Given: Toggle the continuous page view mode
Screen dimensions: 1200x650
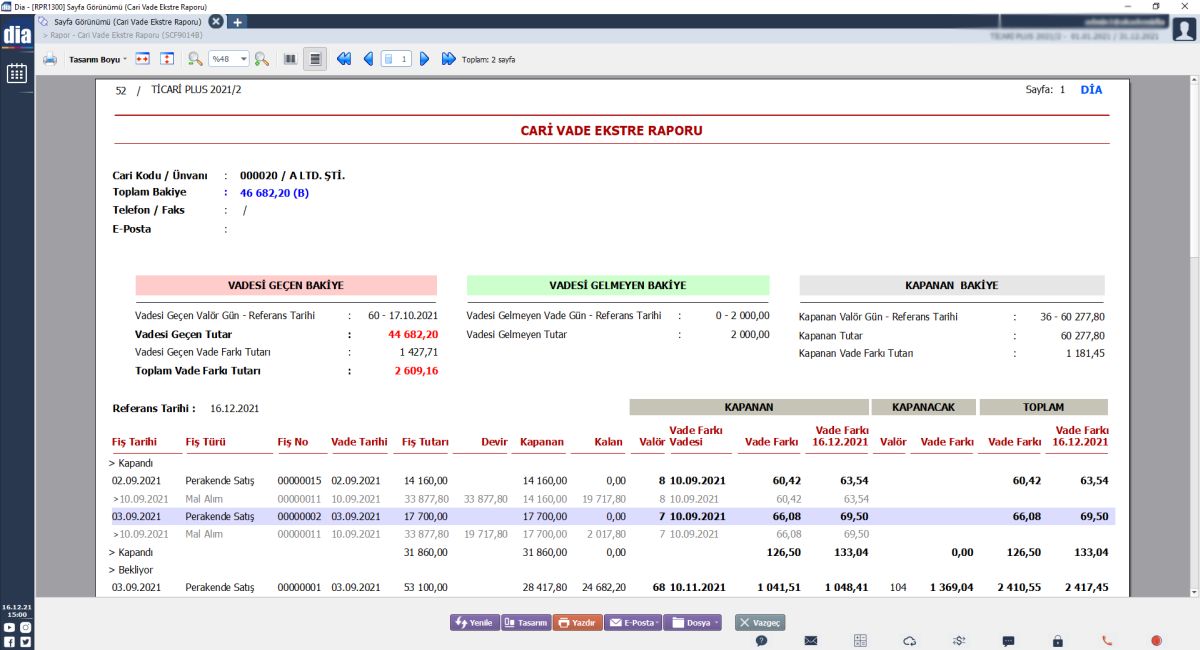Looking at the screenshot, I should [315, 60].
